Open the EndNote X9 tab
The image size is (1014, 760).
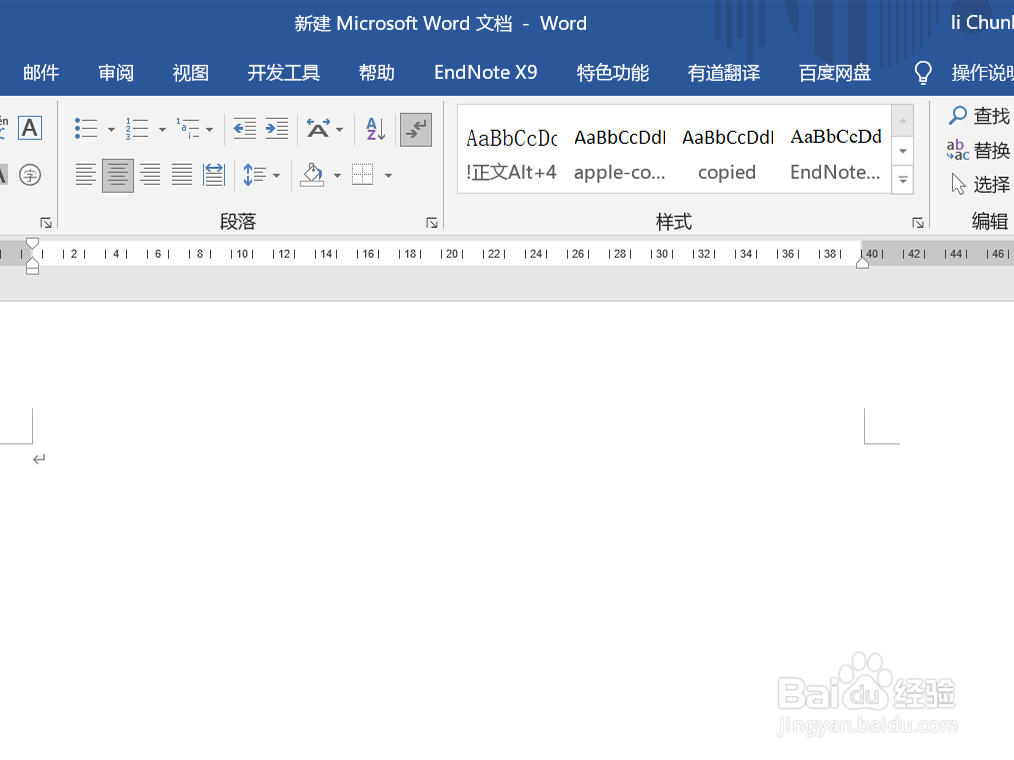486,72
